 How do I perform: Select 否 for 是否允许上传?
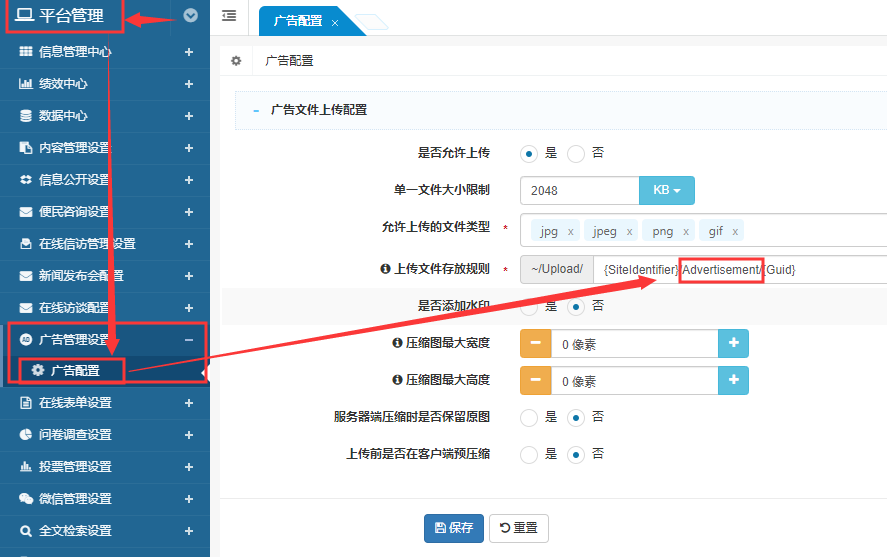tap(575, 154)
